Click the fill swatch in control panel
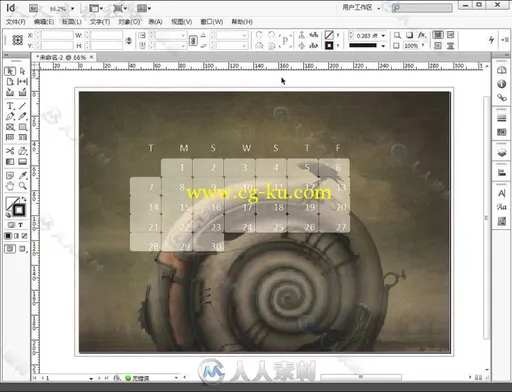The width and height of the screenshot is (512, 392). (329, 35)
